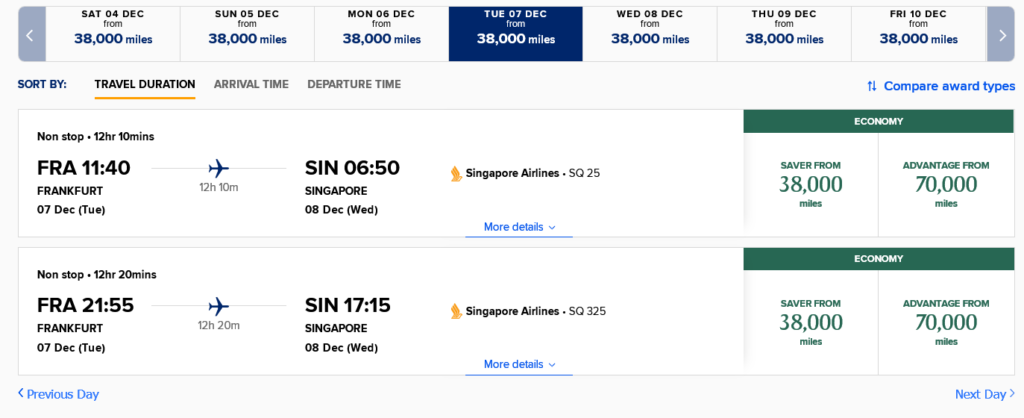Click Singapore Airlines logo beside SQ 25
Viewport: 1024px width, 418px height.
coord(456,173)
